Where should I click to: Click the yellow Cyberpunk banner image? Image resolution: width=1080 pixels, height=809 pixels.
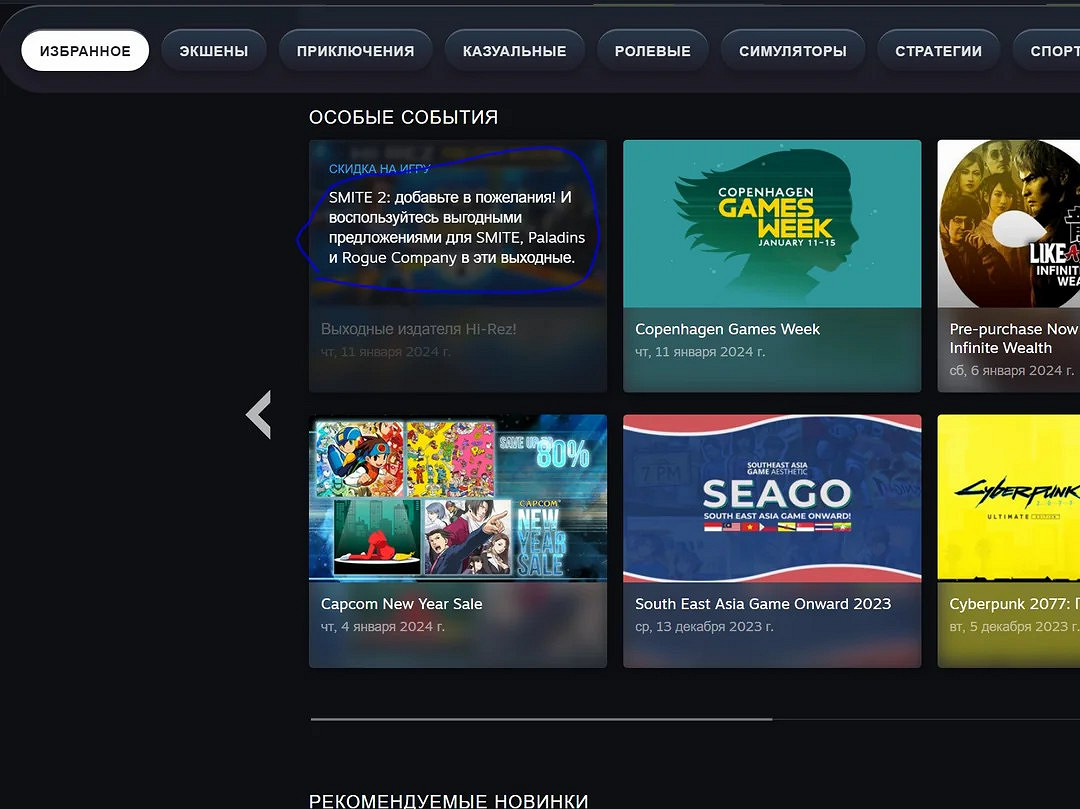coord(1008,497)
